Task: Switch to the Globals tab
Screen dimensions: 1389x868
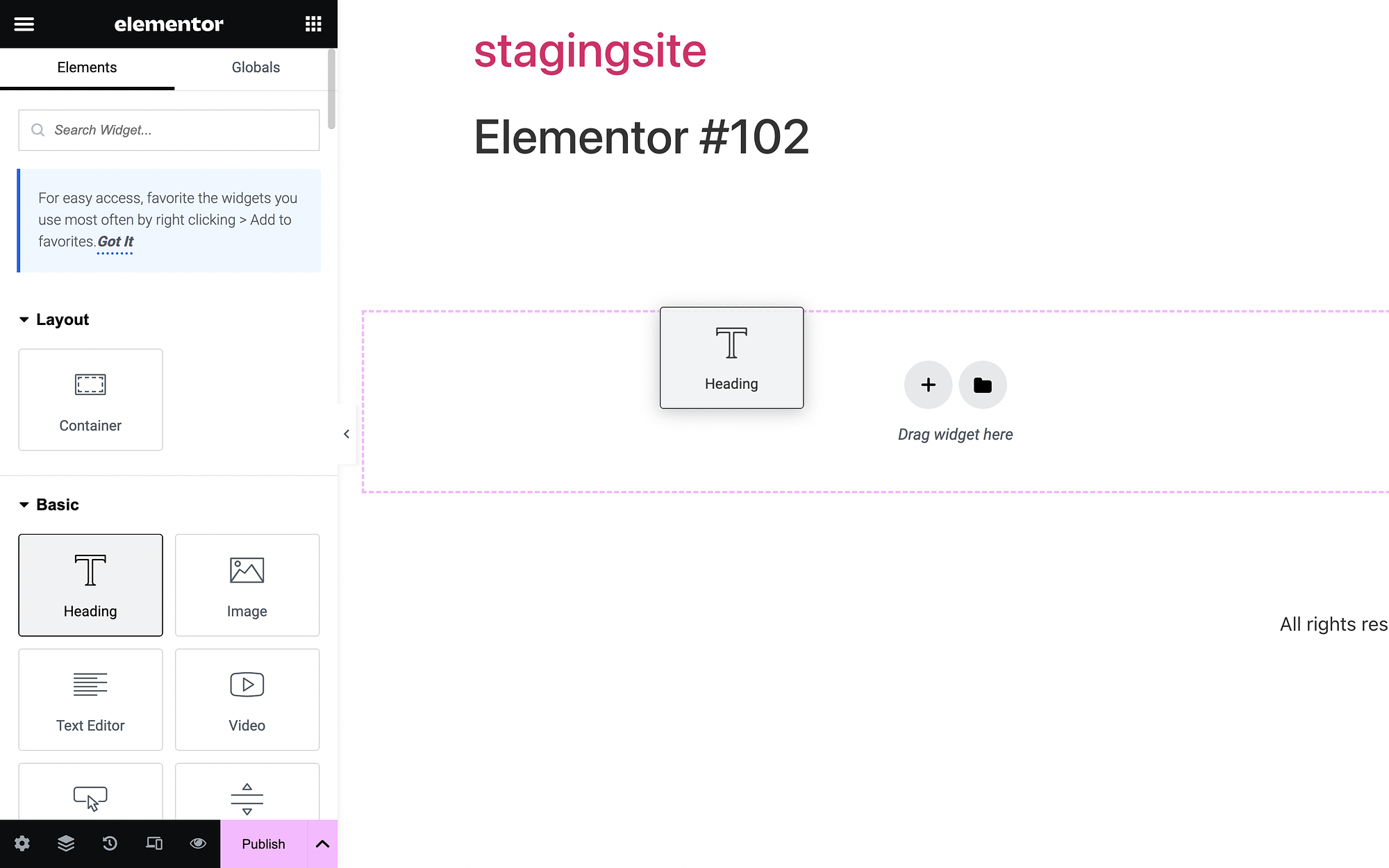Action: pos(255,67)
